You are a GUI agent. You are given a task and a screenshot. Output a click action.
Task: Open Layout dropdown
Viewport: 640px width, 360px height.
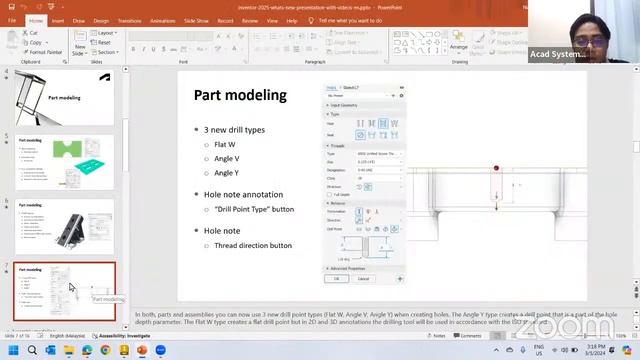click(104, 33)
